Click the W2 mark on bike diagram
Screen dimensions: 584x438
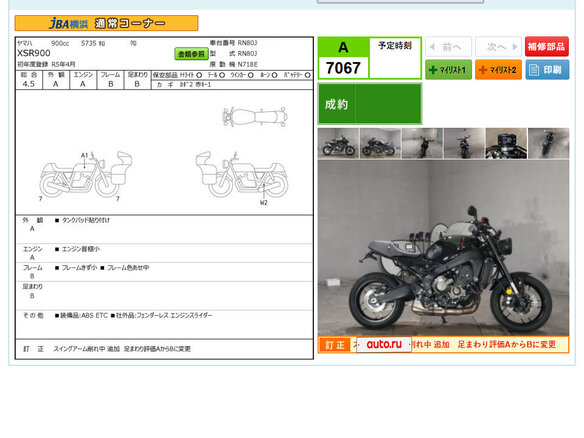click(264, 203)
